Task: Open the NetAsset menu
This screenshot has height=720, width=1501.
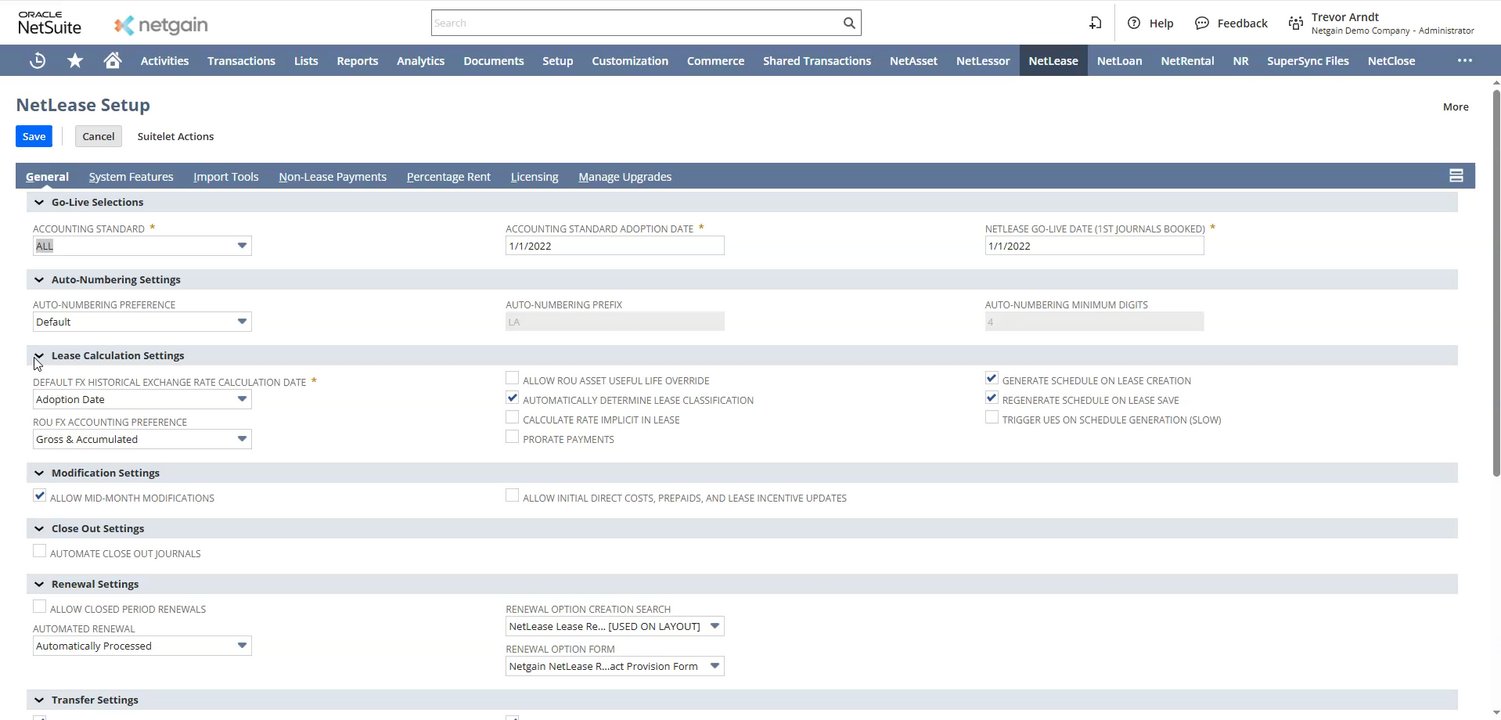Action: pos(914,61)
